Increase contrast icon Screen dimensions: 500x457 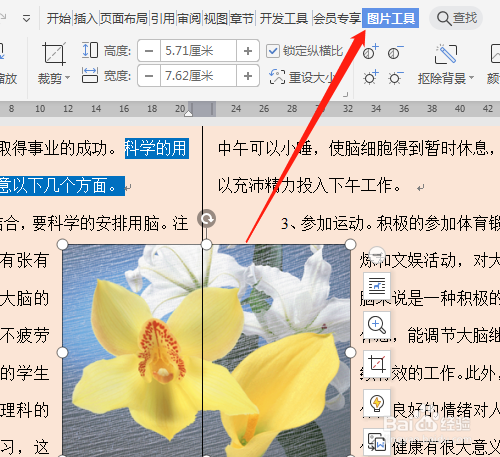point(371,52)
